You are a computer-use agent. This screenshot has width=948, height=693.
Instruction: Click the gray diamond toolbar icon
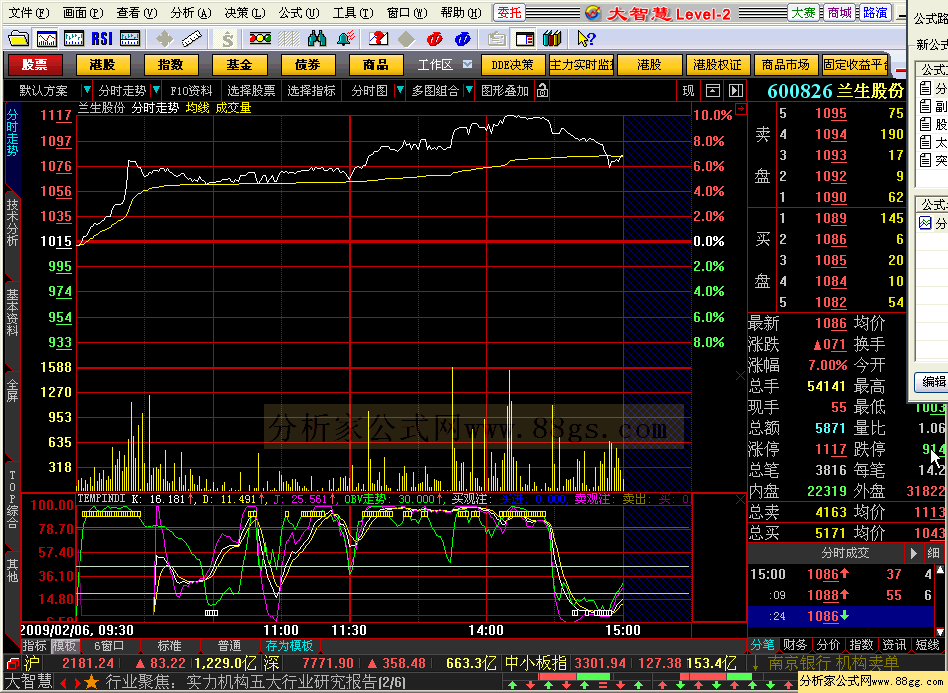point(406,39)
